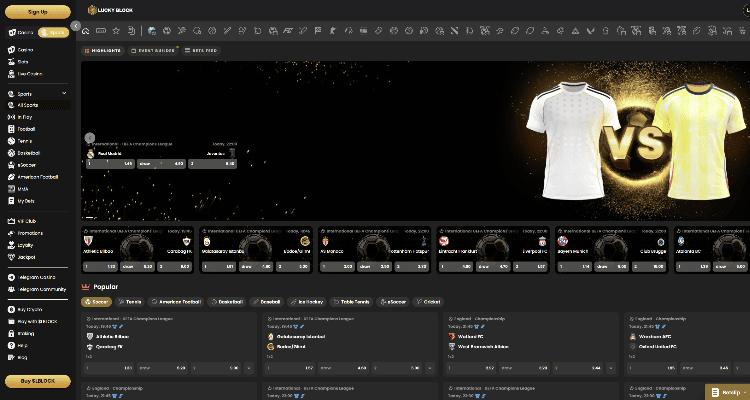This screenshot has width=750, height=400.
Task: Collapse the Sports section in sidebar
Action: (x=64, y=92)
